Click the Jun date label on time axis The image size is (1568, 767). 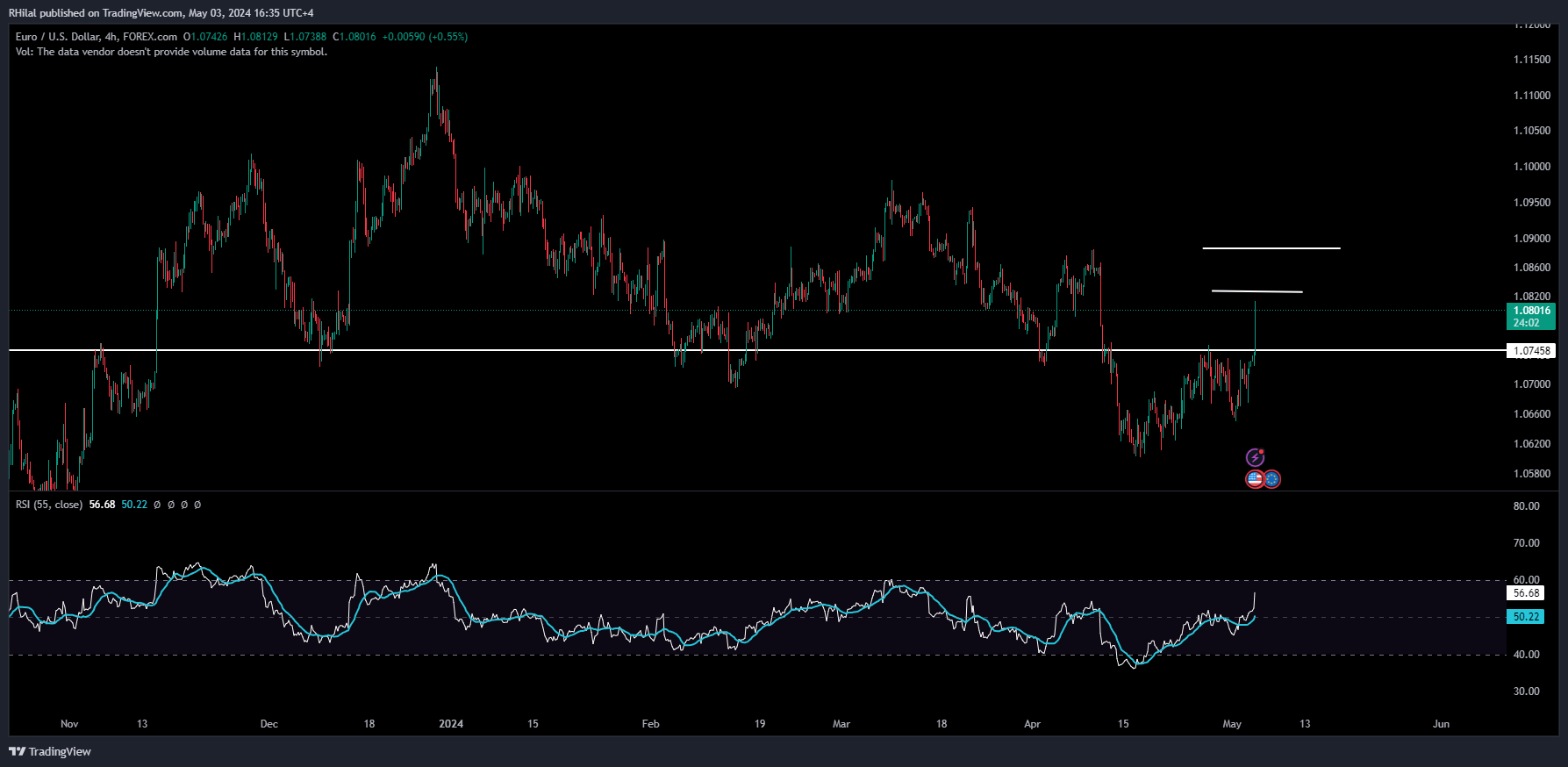(x=1441, y=724)
